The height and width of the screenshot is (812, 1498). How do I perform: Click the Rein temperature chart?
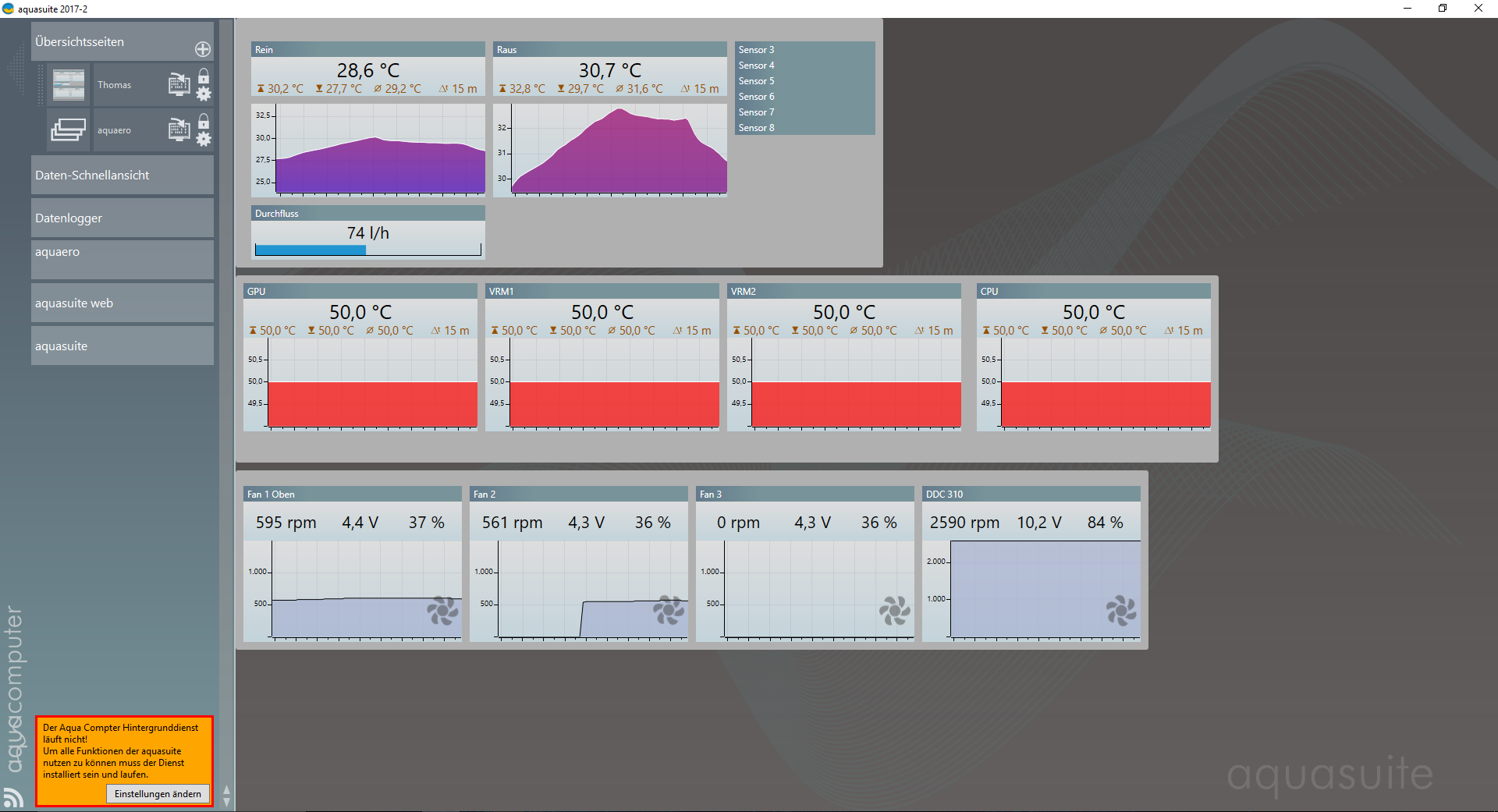point(368,150)
